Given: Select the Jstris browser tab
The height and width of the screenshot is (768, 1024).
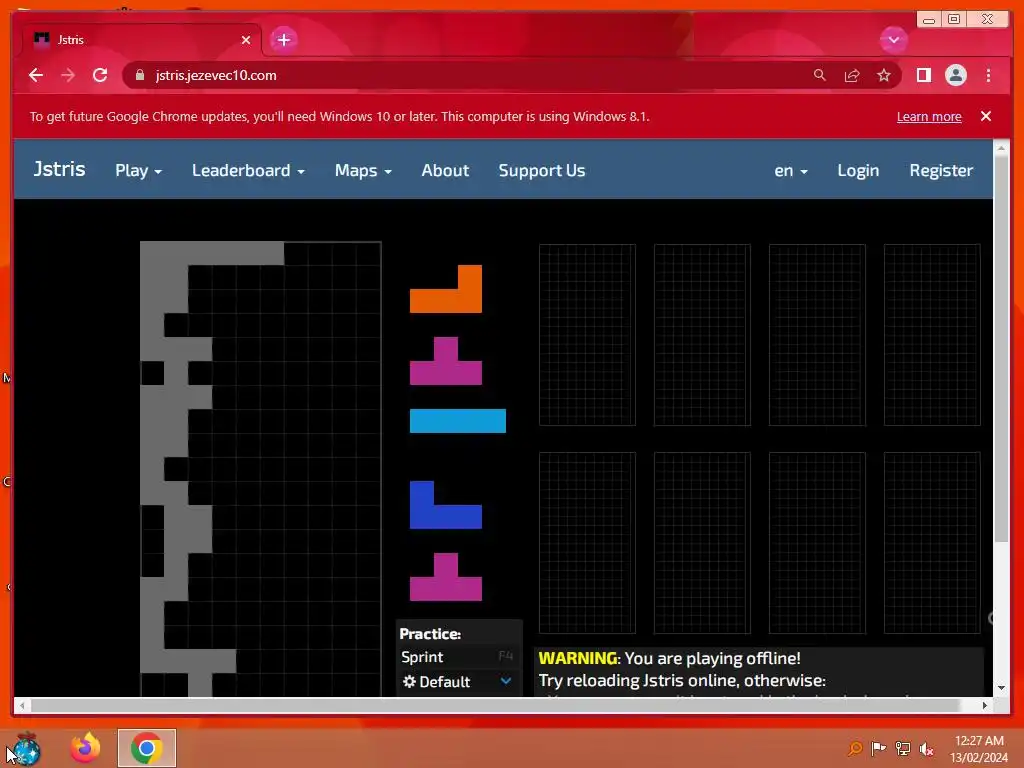Looking at the screenshot, I should (142, 40).
